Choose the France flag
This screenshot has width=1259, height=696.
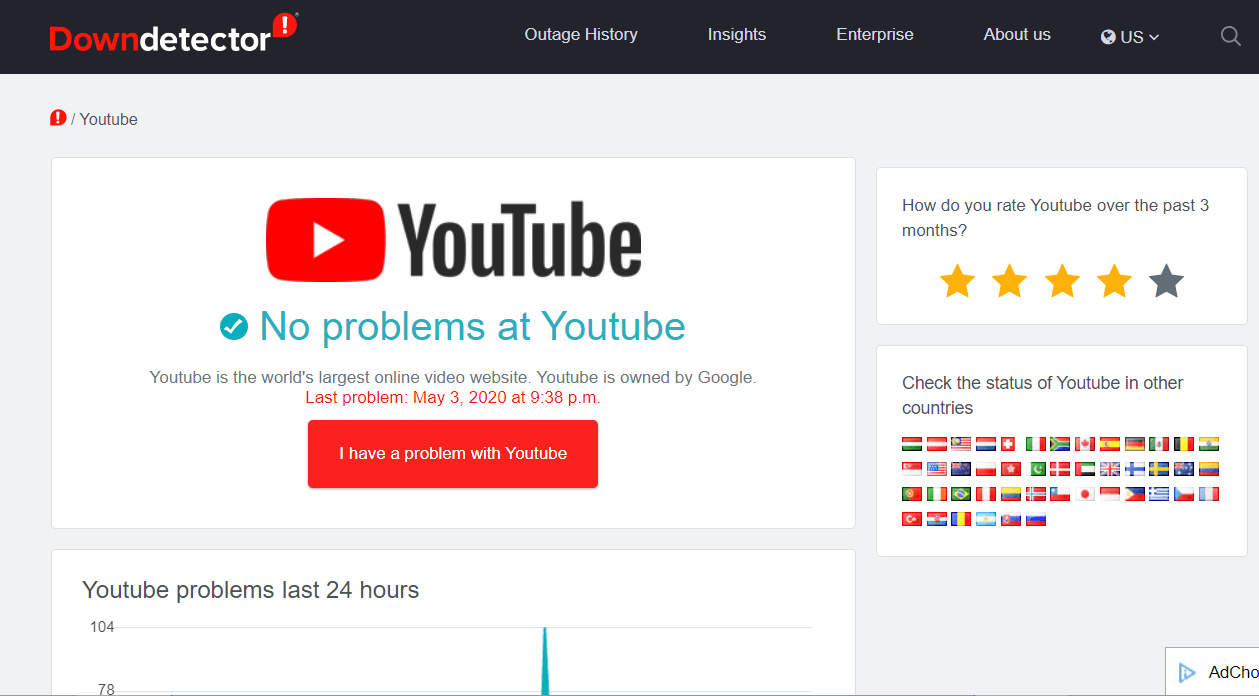tap(1209, 494)
